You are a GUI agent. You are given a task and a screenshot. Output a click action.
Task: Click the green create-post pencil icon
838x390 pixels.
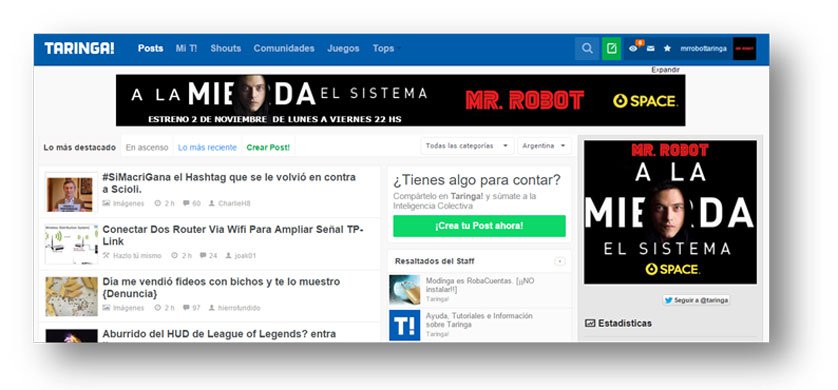tap(611, 49)
